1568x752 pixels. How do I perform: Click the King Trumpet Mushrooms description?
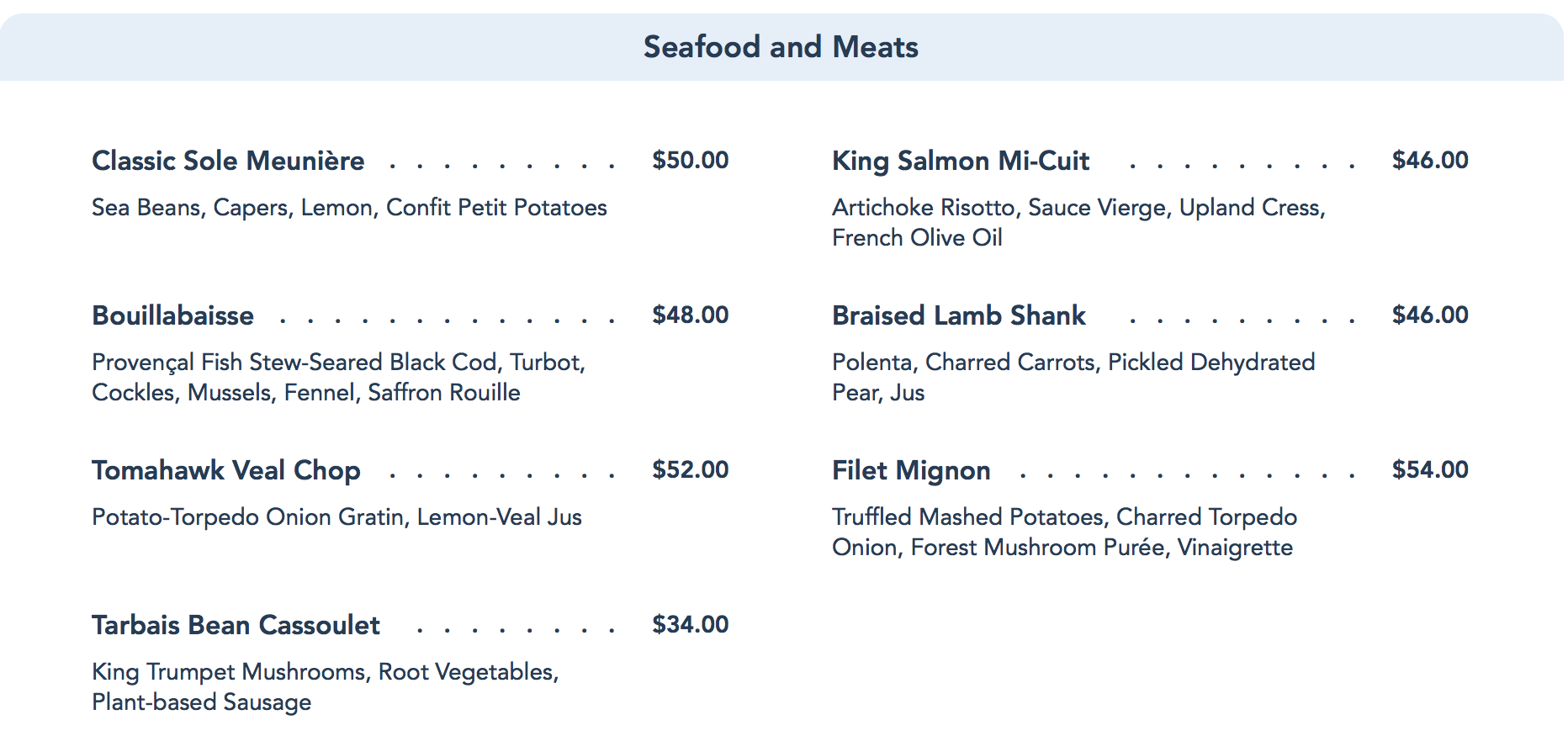(x=325, y=686)
